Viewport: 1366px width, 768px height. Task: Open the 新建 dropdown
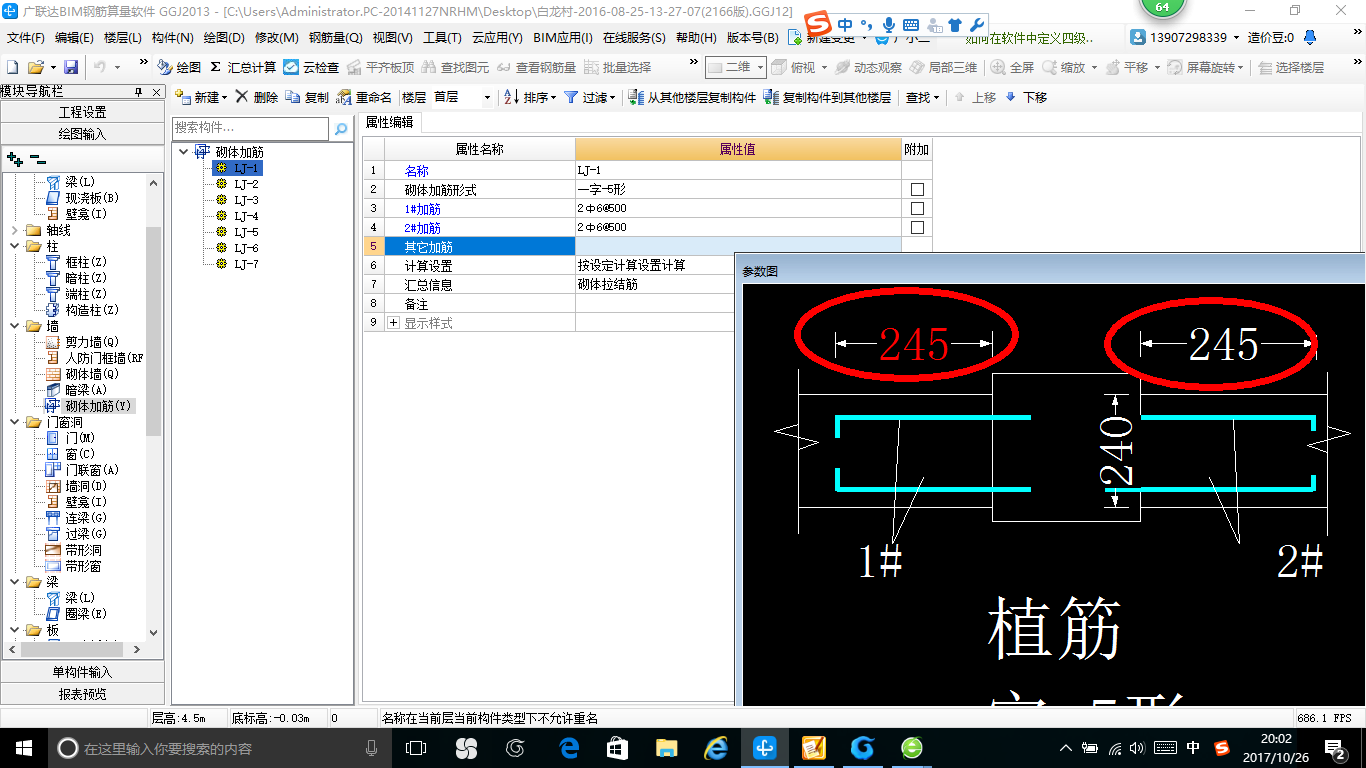click(201, 97)
